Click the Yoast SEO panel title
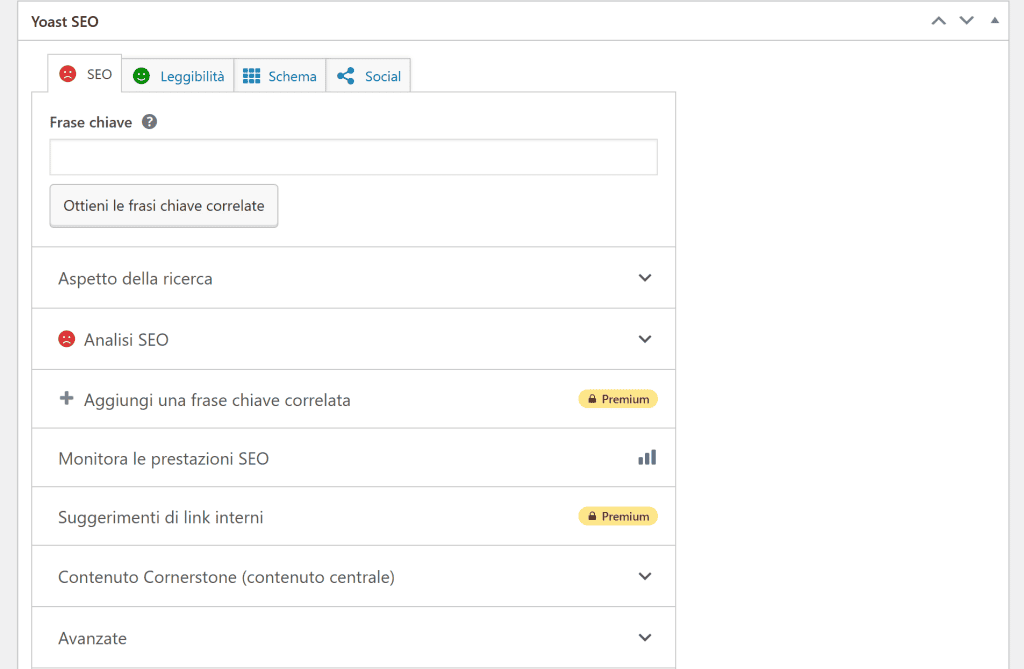Screen dimensions: 1024x669 pyautogui.click(x=65, y=22)
